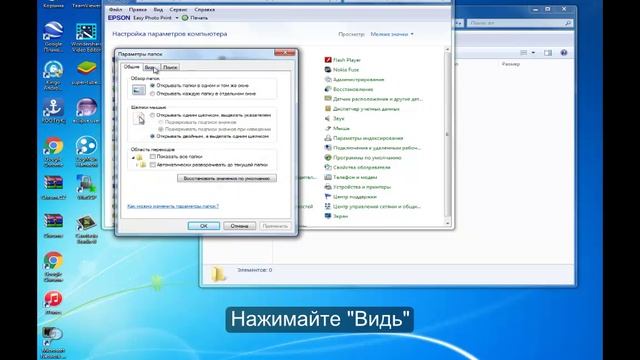
Task: Open the Easy Photo Print dropdown arrow
Action: click(177, 18)
